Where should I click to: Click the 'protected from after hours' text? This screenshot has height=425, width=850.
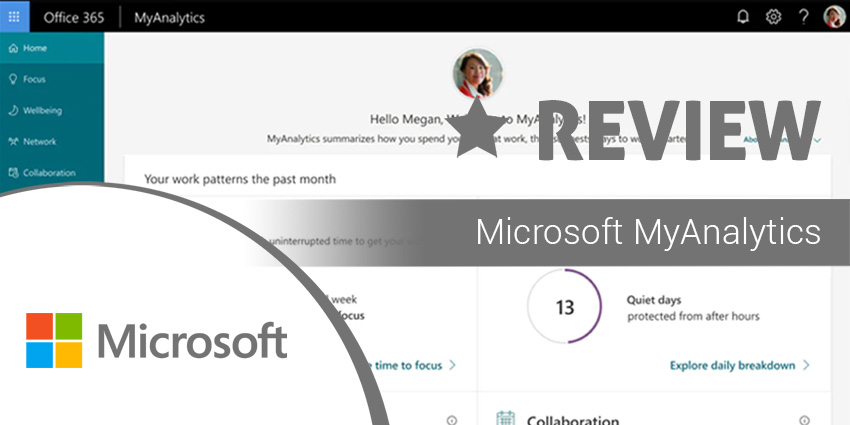pyautogui.click(x=693, y=316)
